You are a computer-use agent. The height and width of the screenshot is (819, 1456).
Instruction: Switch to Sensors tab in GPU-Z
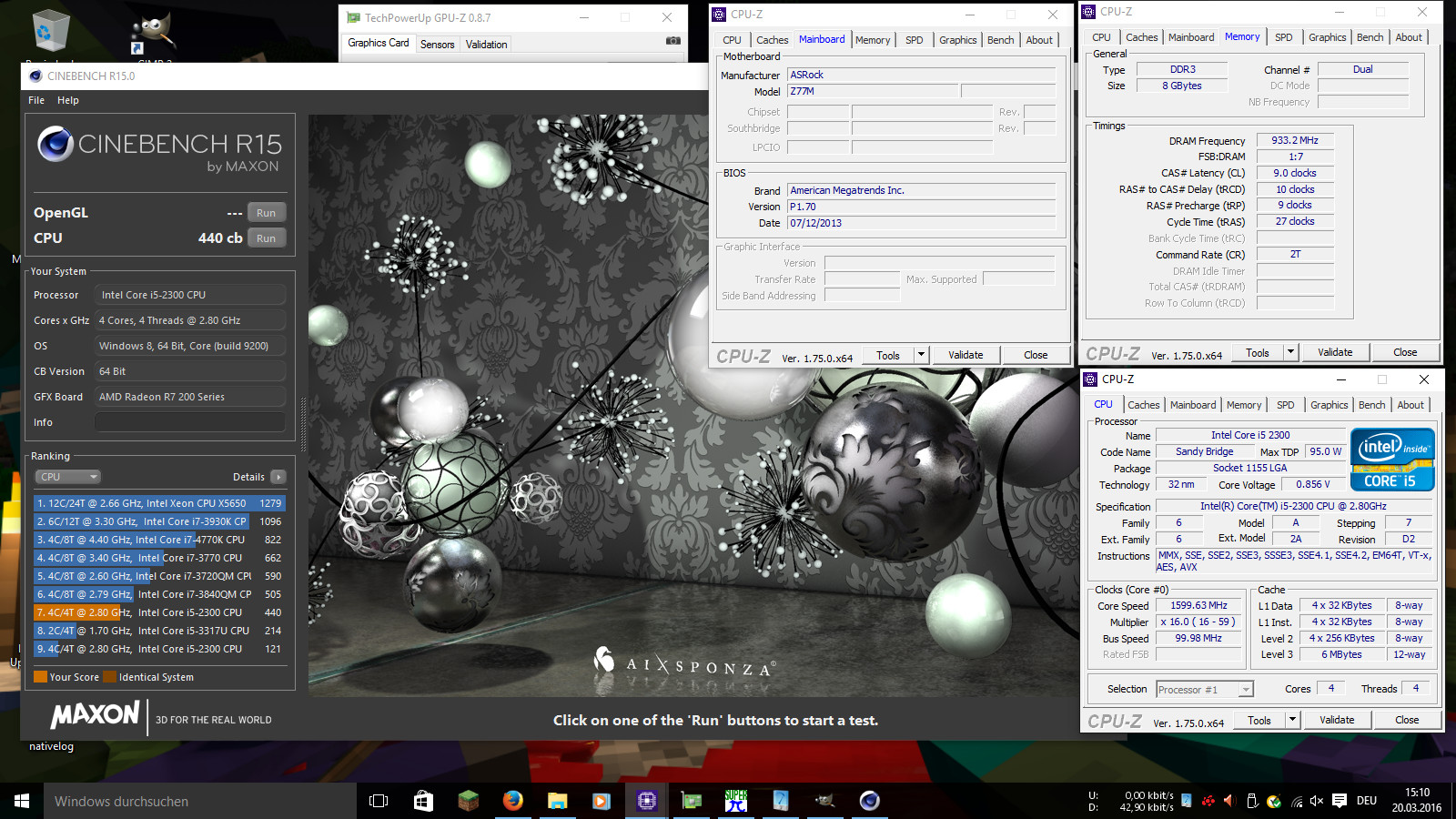point(437,44)
